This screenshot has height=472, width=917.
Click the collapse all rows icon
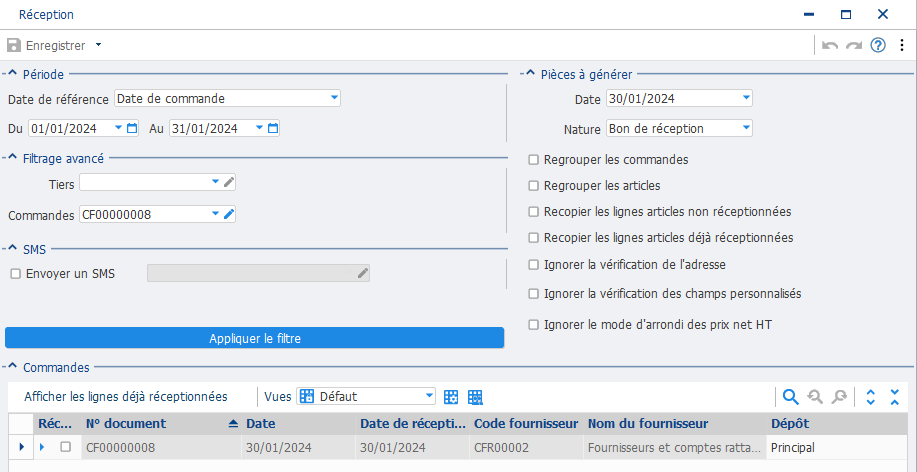[895, 397]
